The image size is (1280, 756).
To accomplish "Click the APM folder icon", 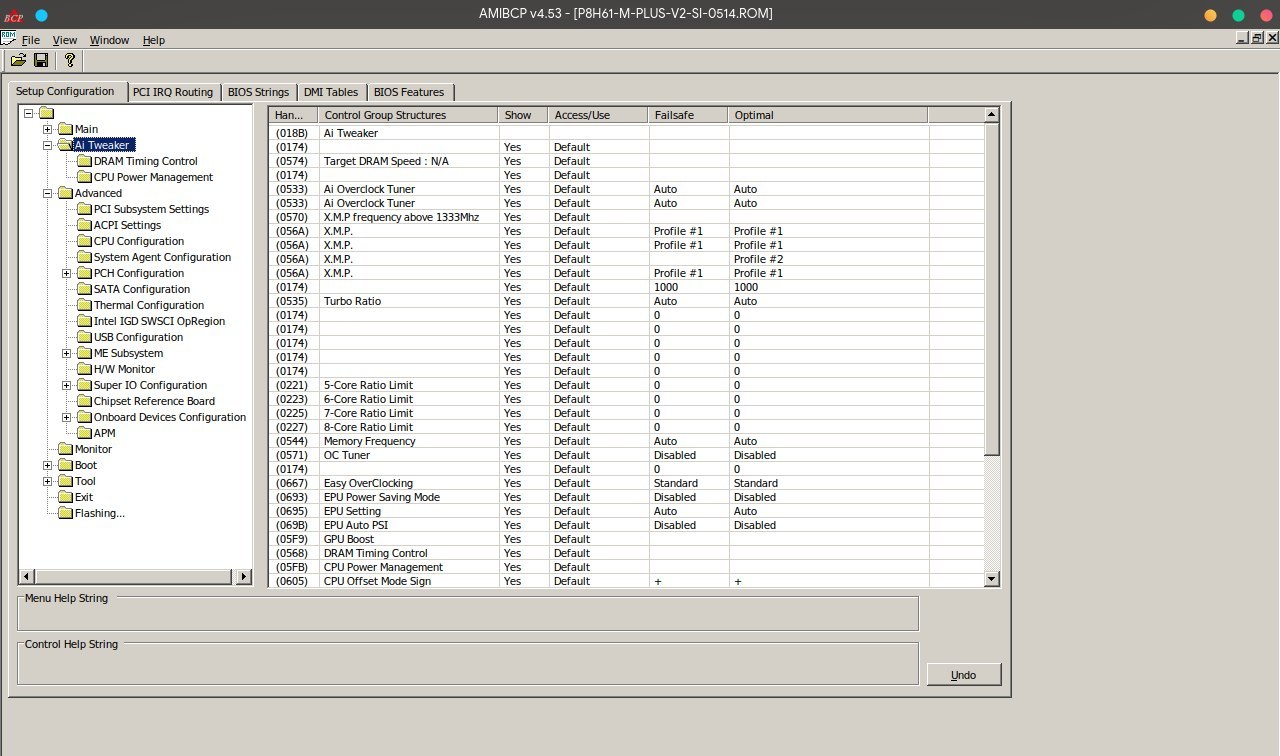I will [x=84, y=433].
